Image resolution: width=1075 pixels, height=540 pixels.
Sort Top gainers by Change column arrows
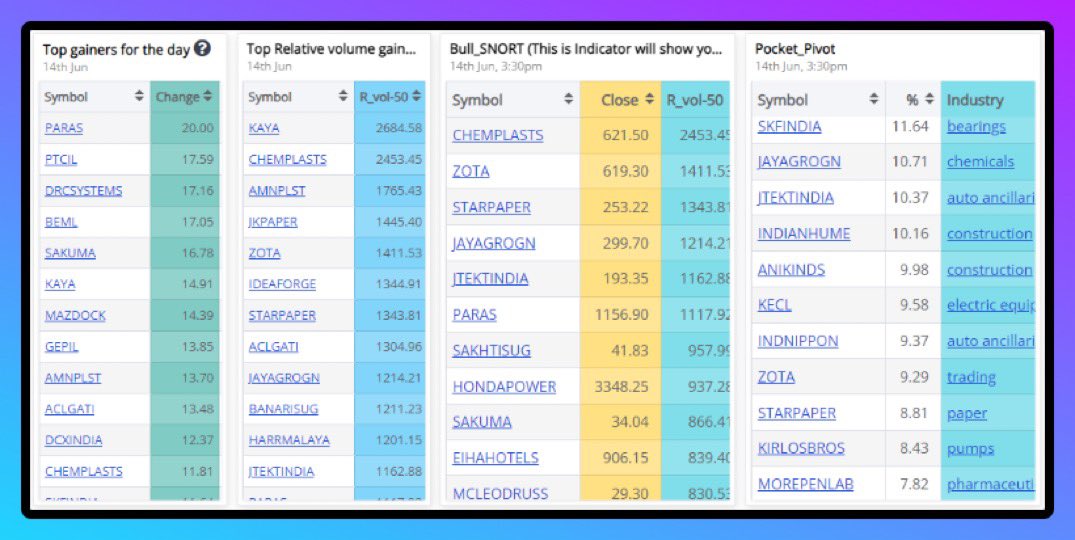(208, 97)
